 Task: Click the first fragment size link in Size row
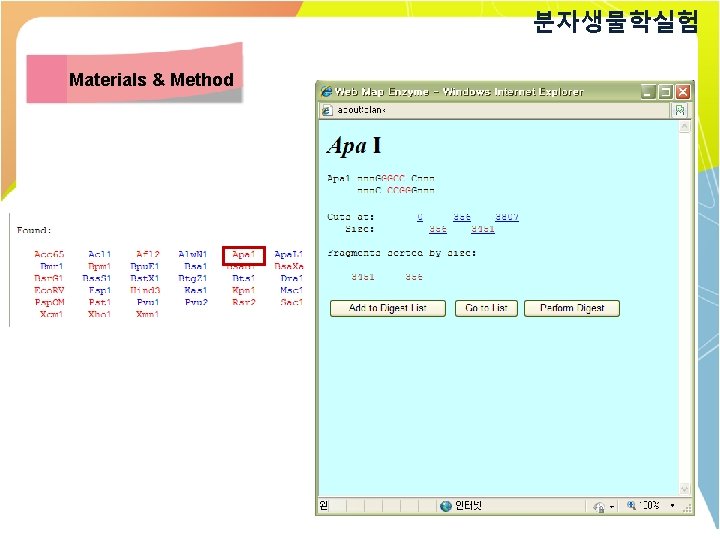click(x=438, y=229)
